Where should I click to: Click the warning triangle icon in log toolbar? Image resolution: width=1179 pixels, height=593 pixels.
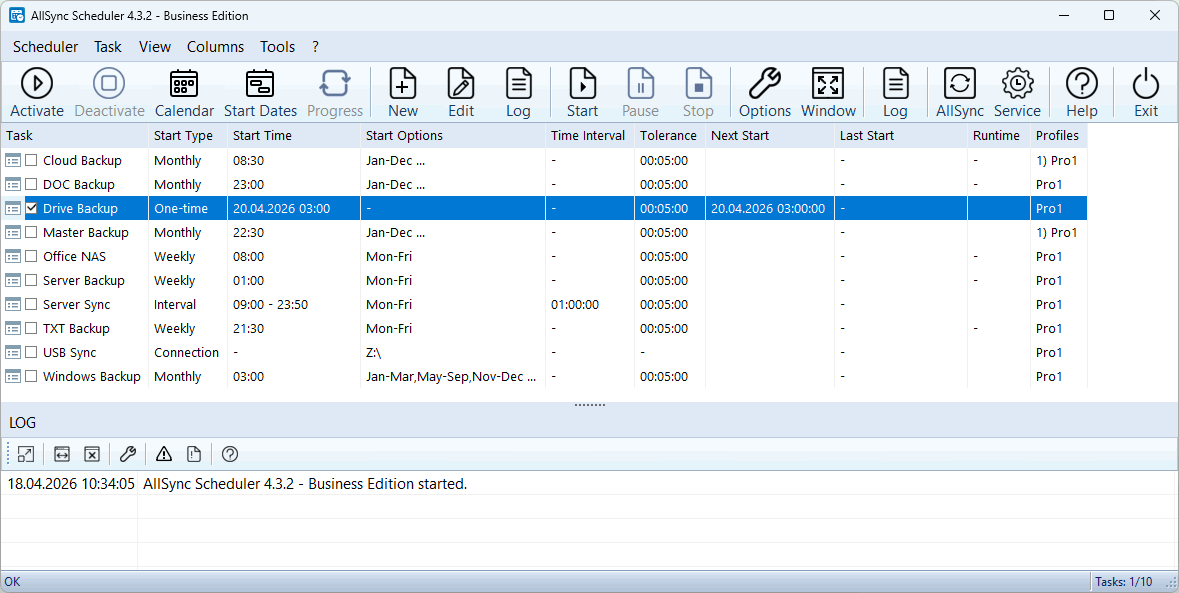tap(164, 454)
